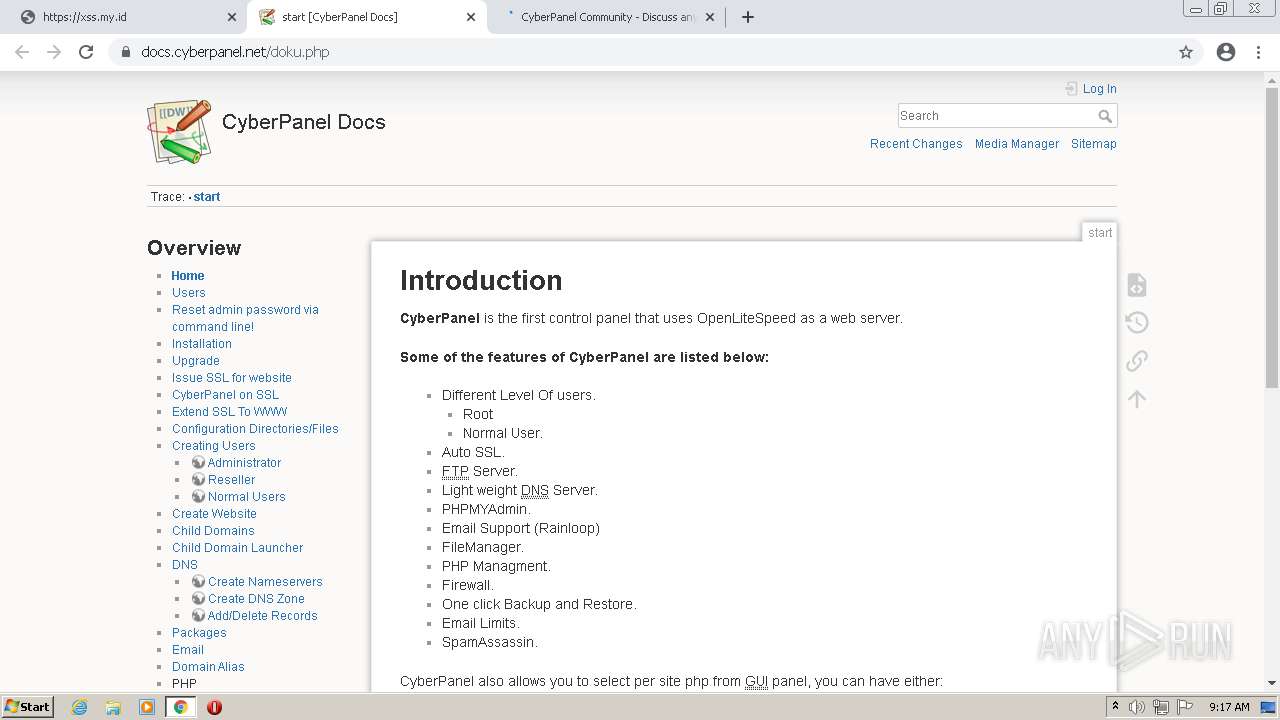Go forward in browser history
1280x720 pixels.
point(54,52)
